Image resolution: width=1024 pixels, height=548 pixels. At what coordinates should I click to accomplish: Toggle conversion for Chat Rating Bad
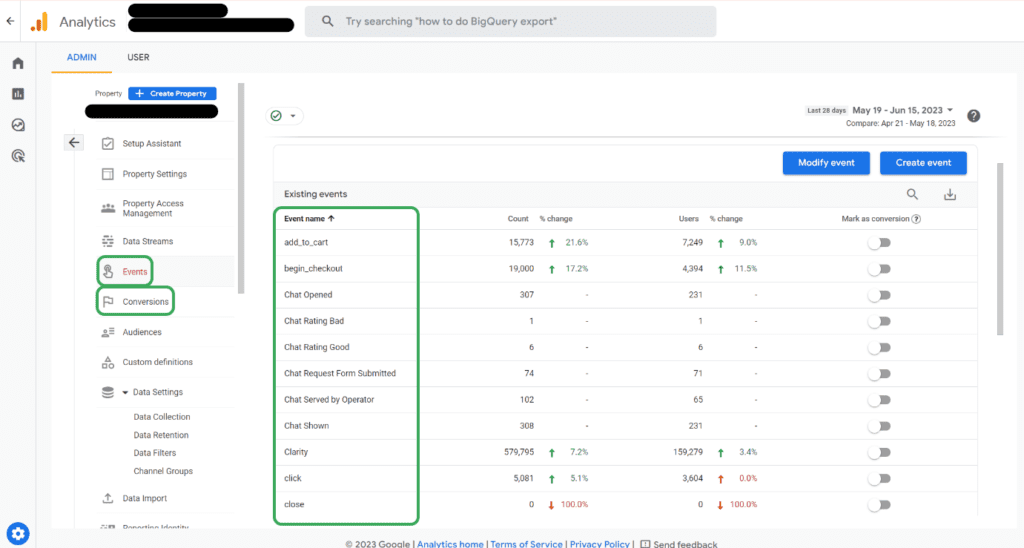coord(879,321)
